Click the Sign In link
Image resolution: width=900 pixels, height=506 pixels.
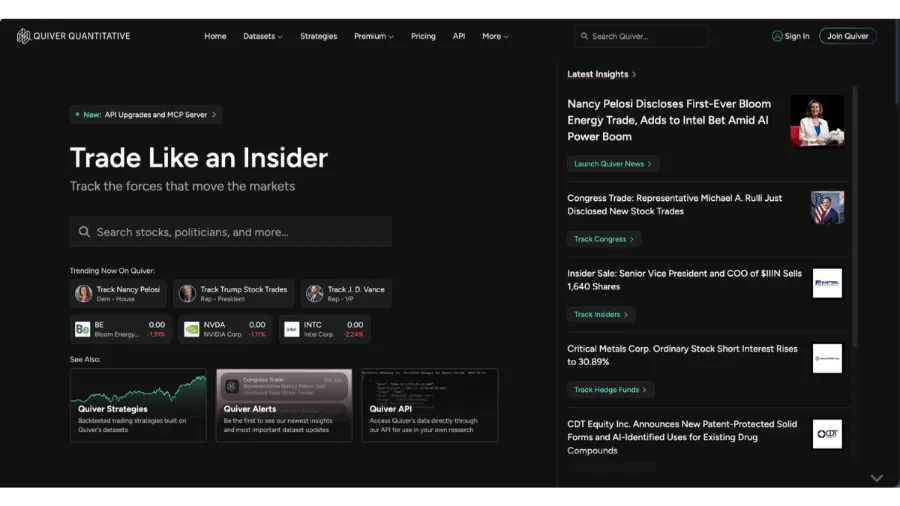790,36
